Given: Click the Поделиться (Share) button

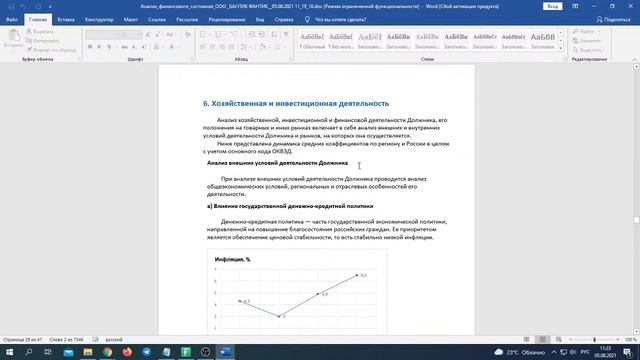Looking at the screenshot, I should coord(613,20).
